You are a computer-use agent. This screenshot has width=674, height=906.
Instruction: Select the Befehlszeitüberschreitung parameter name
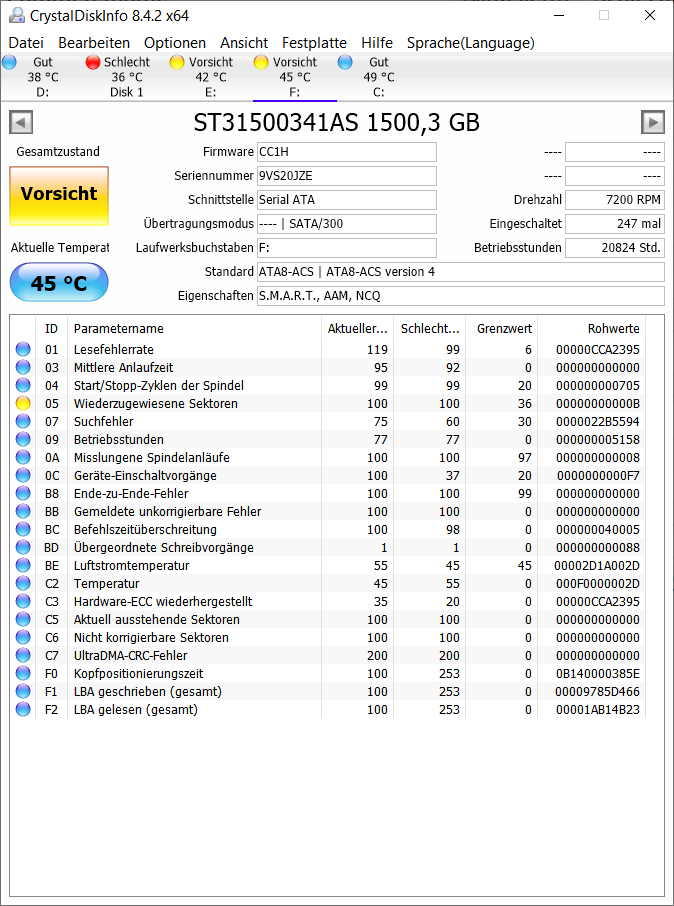point(145,530)
